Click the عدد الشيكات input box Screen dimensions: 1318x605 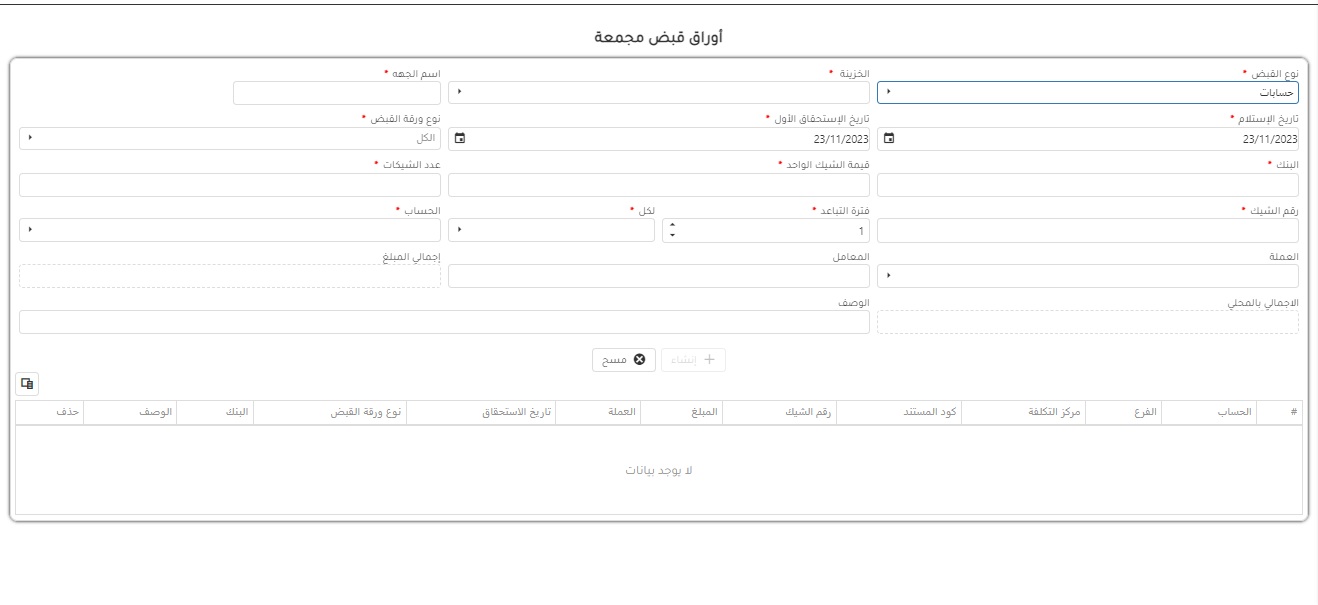(x=229, y=185)
